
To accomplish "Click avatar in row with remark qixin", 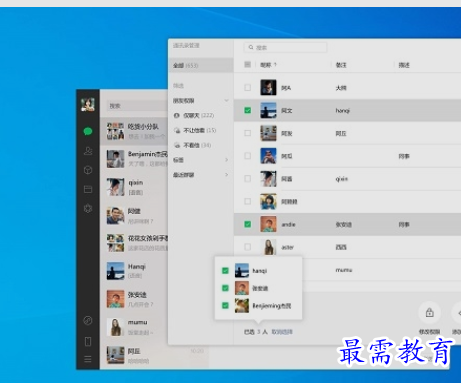I will (268, 179).
